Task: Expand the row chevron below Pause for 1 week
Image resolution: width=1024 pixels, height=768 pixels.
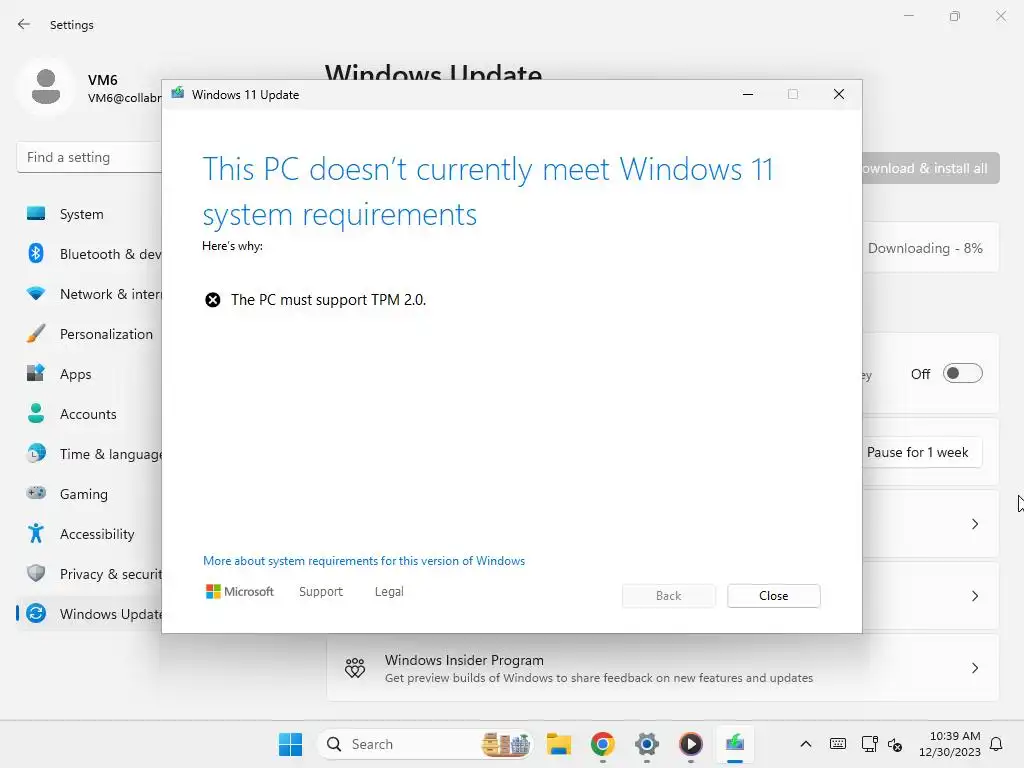Action: tap(975, 524)
